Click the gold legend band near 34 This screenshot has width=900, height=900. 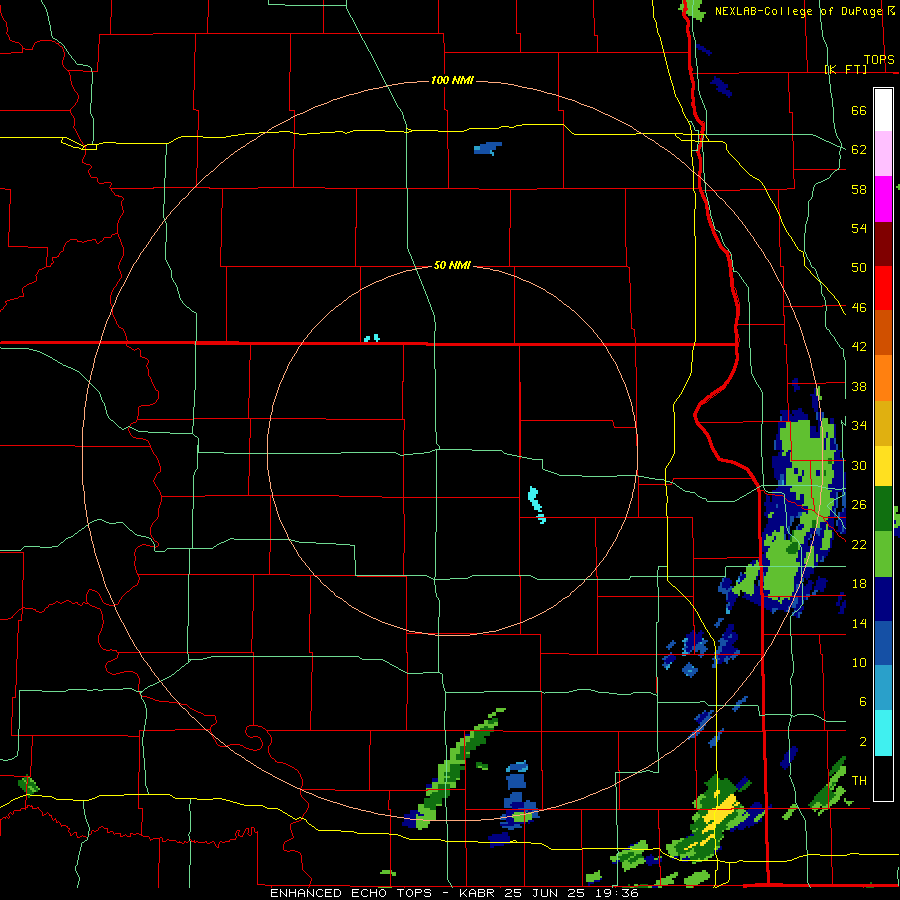(883, 424)
